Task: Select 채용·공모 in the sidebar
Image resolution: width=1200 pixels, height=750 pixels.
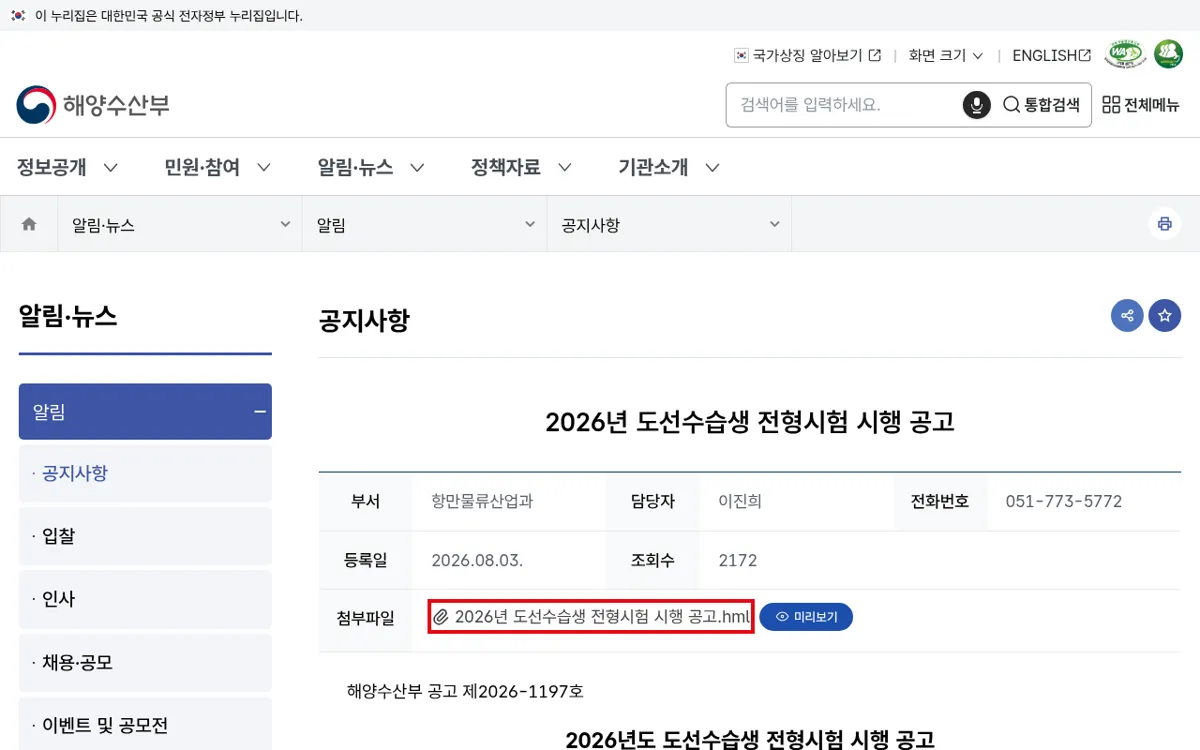Action: click(145, 662)
